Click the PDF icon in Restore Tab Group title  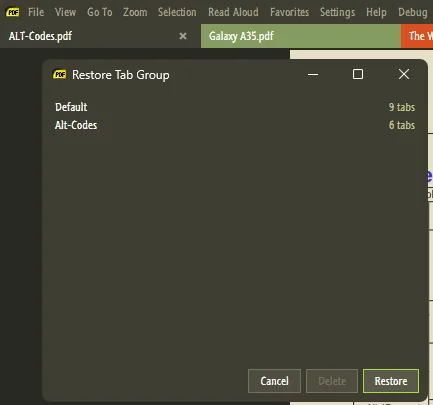point(60,74)
